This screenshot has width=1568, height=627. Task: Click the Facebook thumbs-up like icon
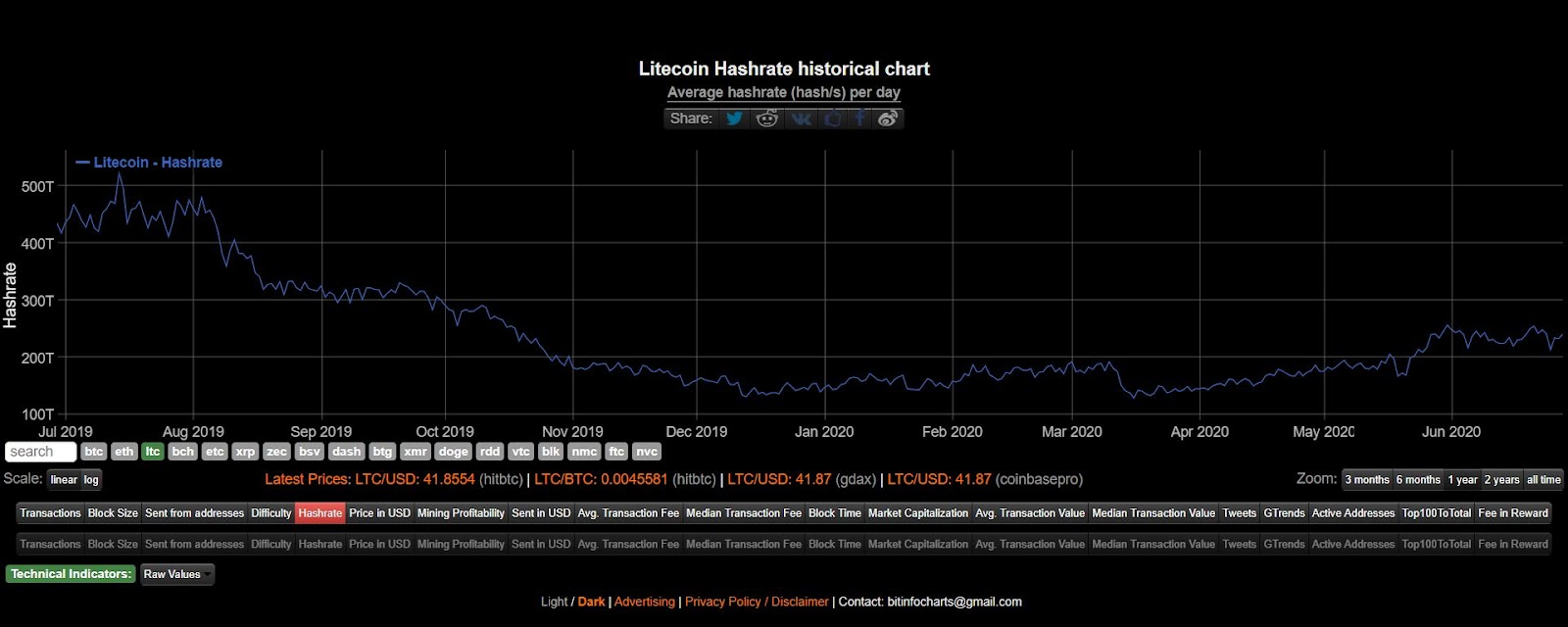point(833,119)
